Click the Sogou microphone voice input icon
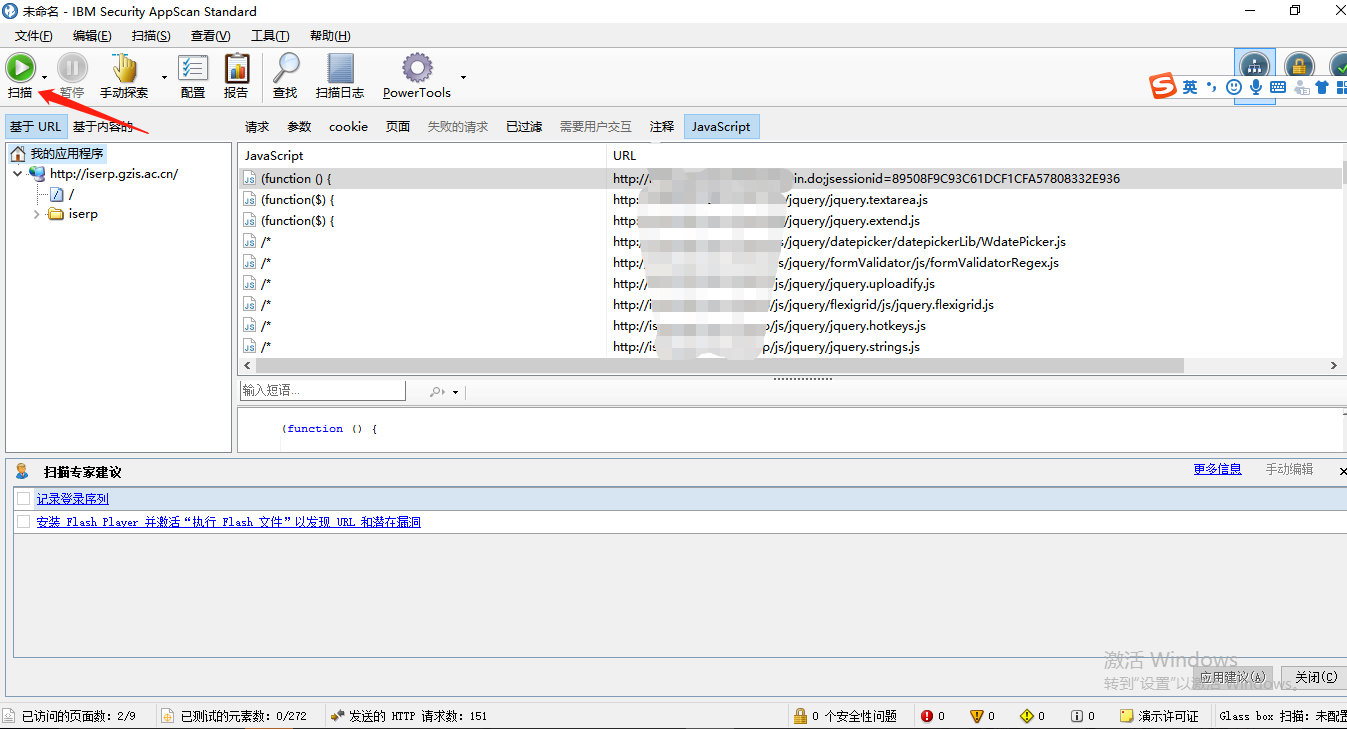Viewport: 1347px width, 729px height. pyautogui.click(x=1256, y=87)
